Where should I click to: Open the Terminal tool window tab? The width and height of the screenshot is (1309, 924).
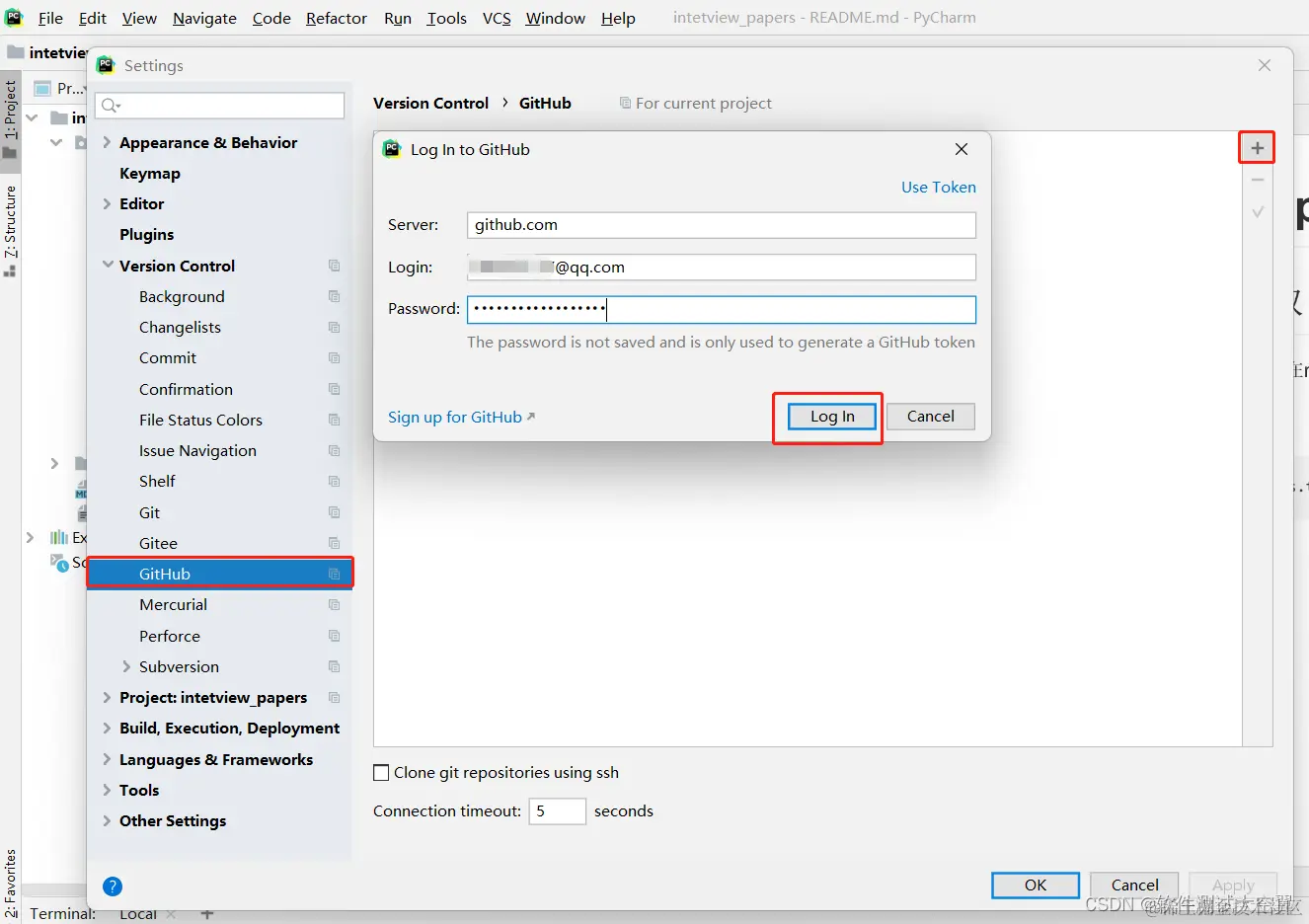pos(62,914)
